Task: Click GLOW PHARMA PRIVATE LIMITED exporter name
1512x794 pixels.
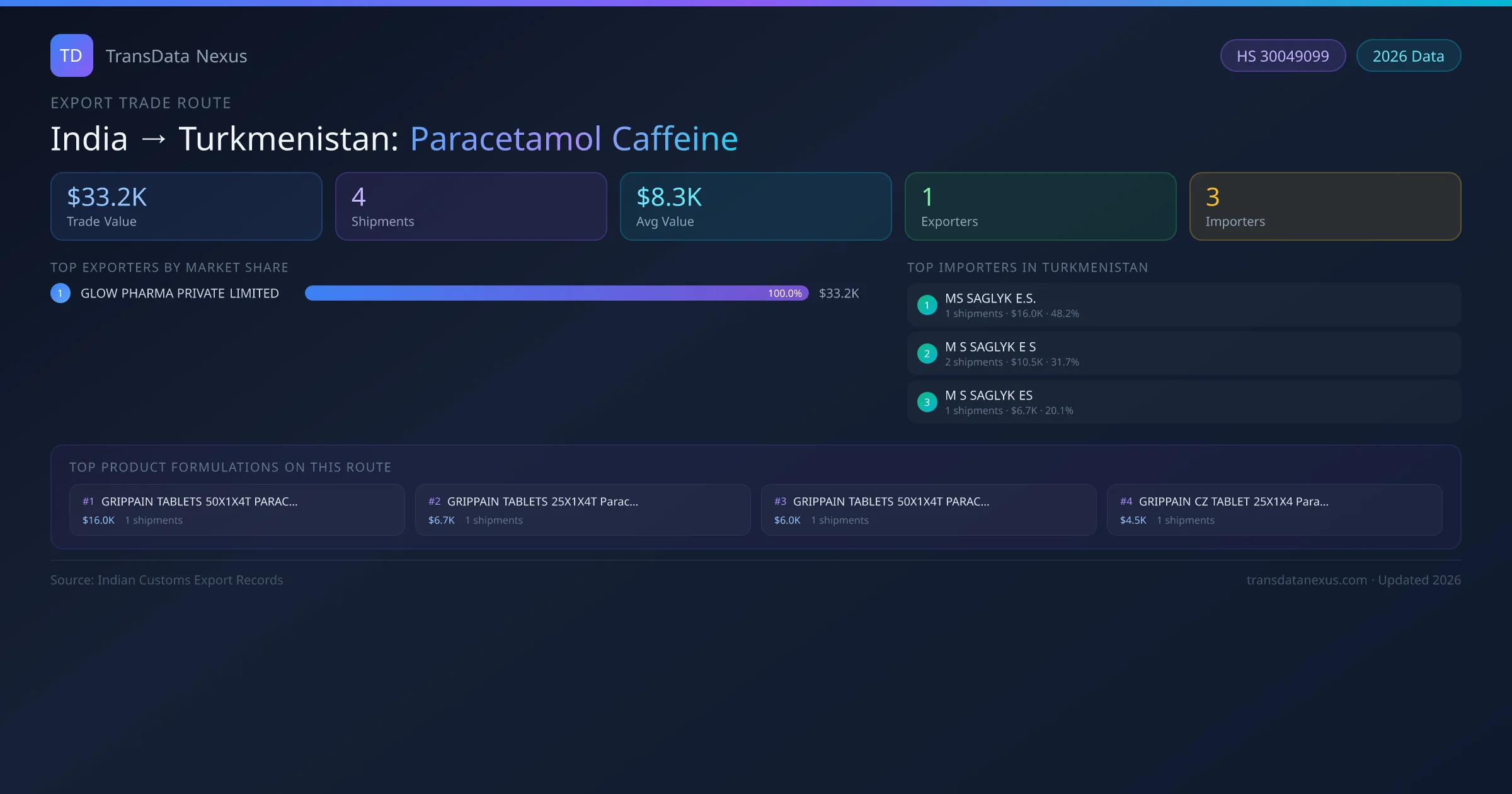Action: 180,293
